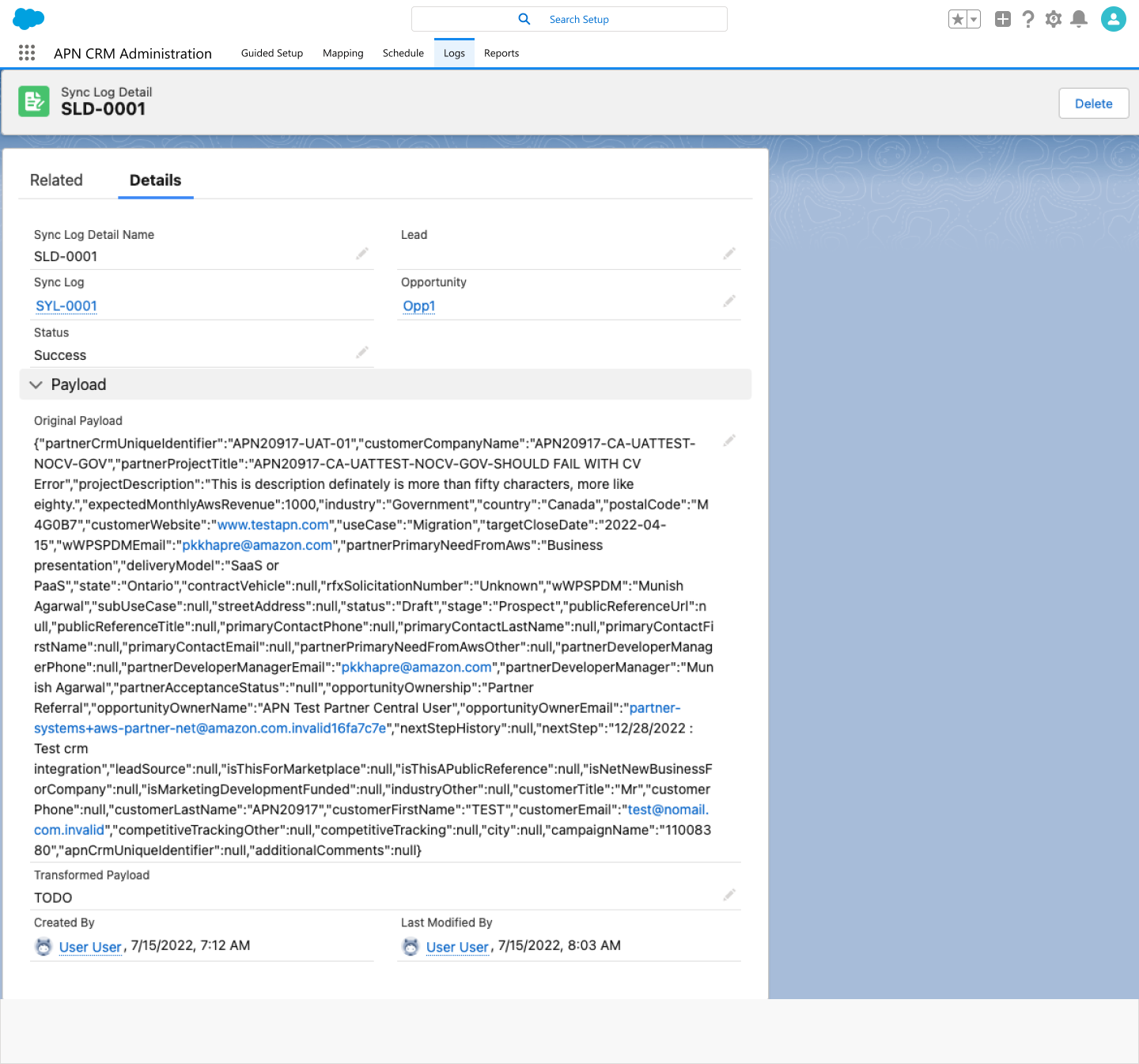Image resolution: width=1139 pixels, height=1064 pixels.
Task: Open the SYL-0001 sync log link
Action: pos(66,306)
